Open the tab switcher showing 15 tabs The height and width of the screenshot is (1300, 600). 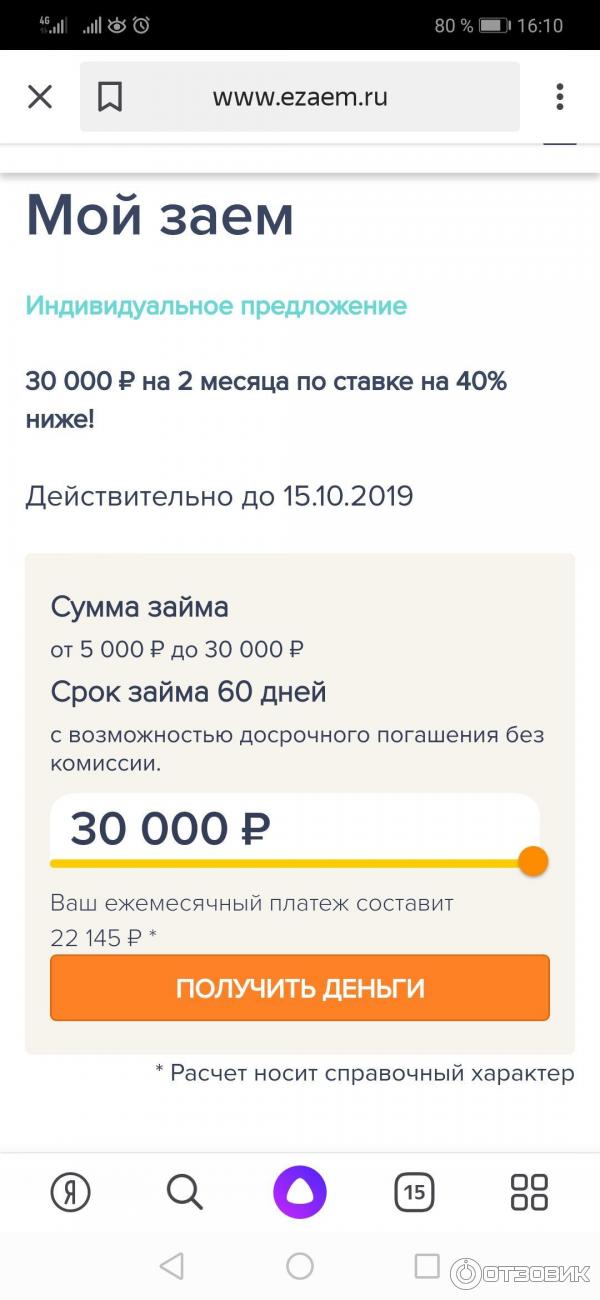(x=414, y=1192)
